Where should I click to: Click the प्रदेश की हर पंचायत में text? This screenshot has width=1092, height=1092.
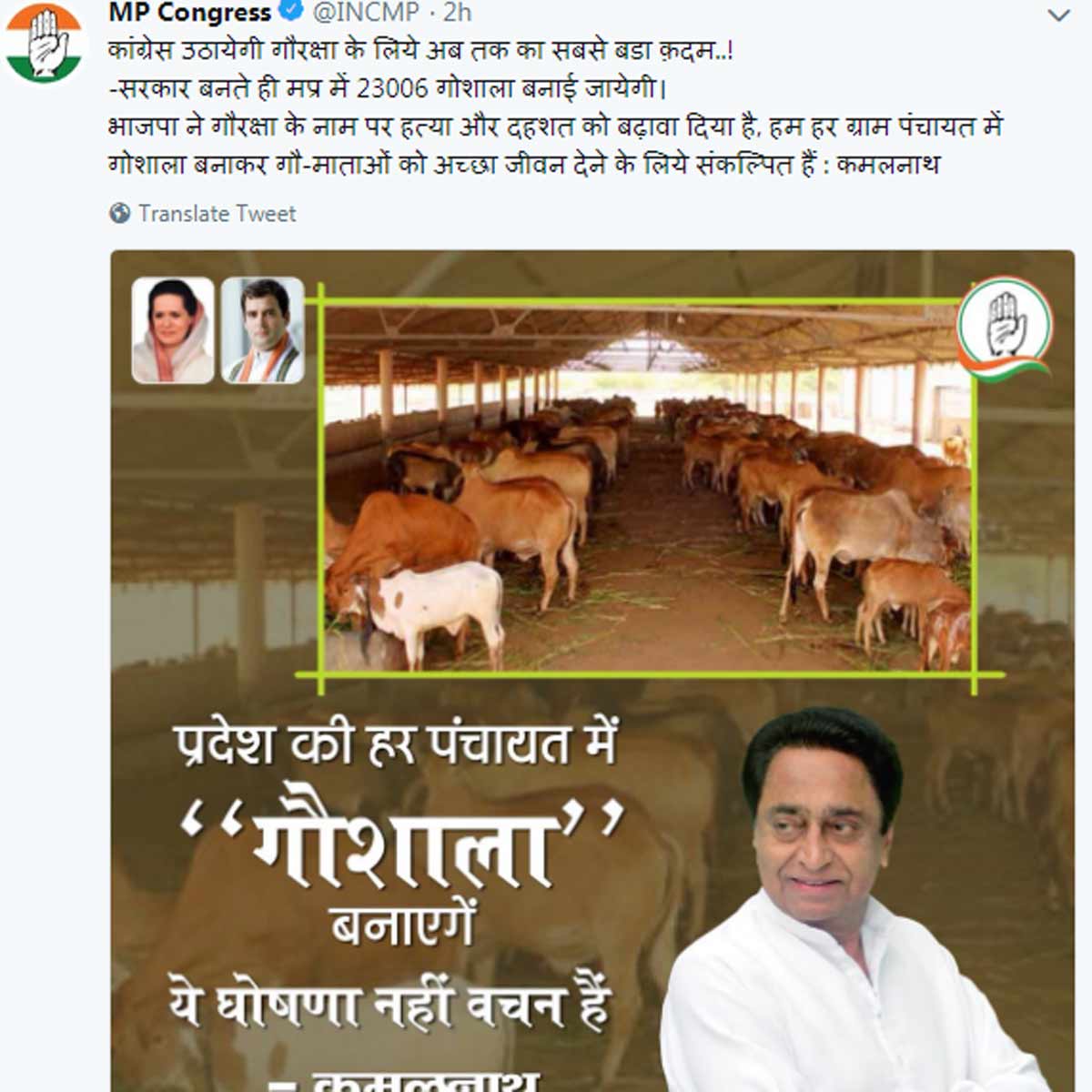[397, 745]
